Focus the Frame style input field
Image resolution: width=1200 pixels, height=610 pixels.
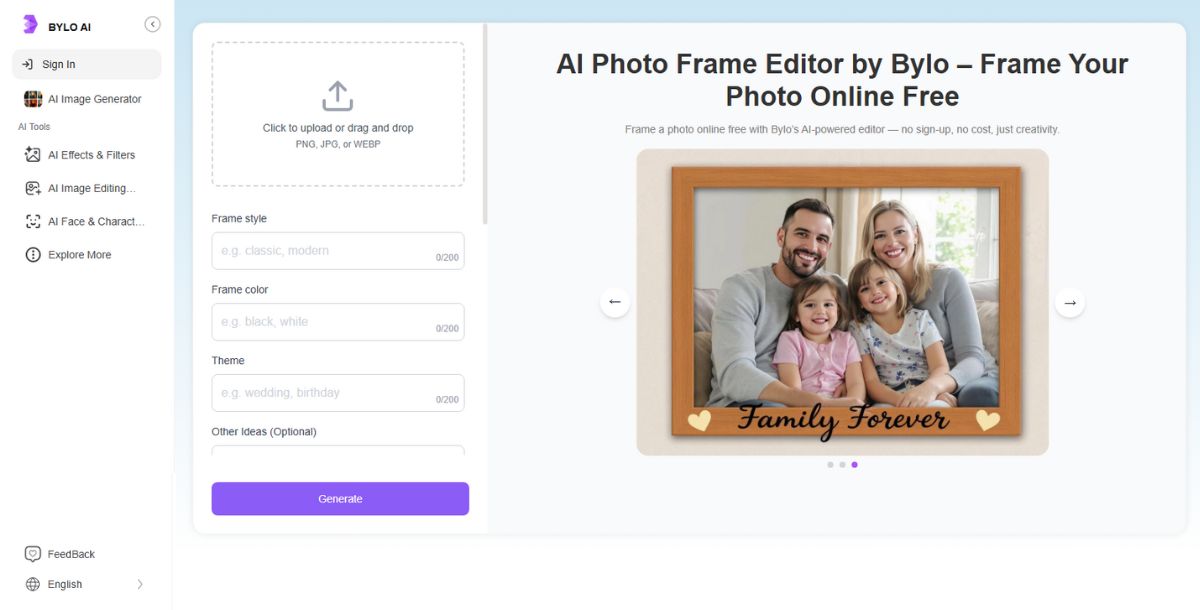click(x=338, y=251)
